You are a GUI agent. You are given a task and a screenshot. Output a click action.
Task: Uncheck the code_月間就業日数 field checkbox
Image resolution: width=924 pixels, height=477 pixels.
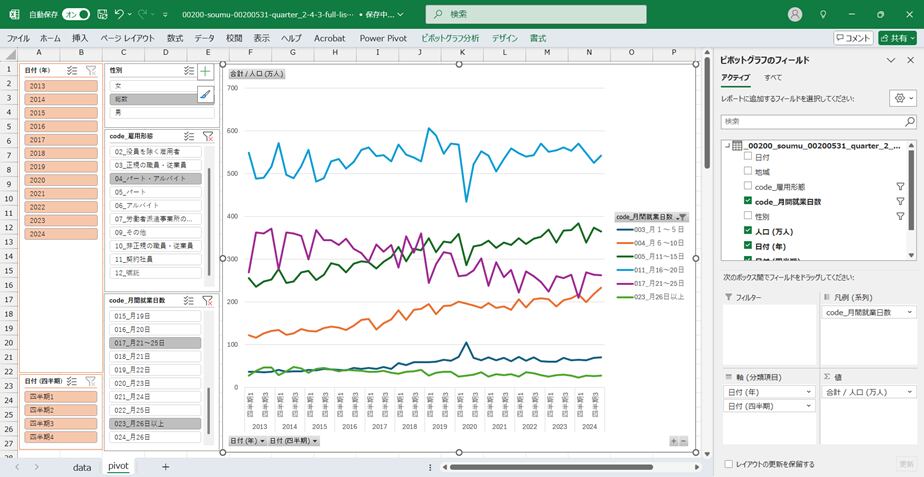[x=748, y=201]
